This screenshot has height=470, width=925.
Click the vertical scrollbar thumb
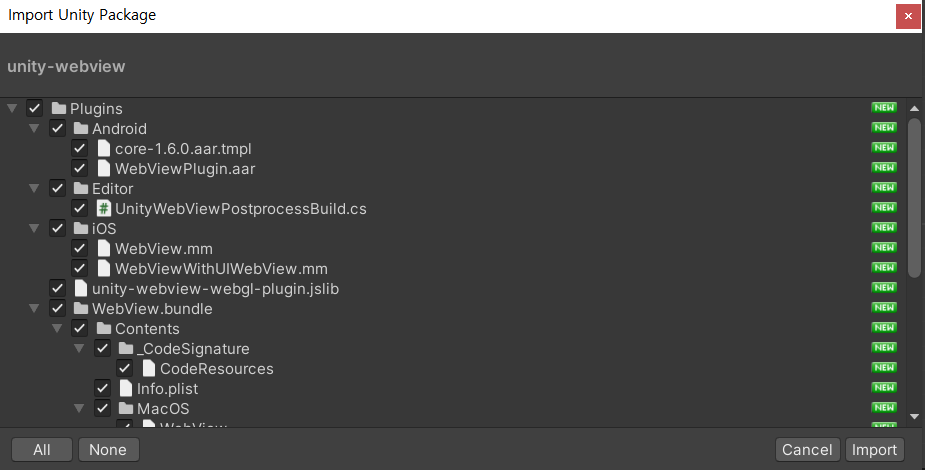tap(914, 196)
